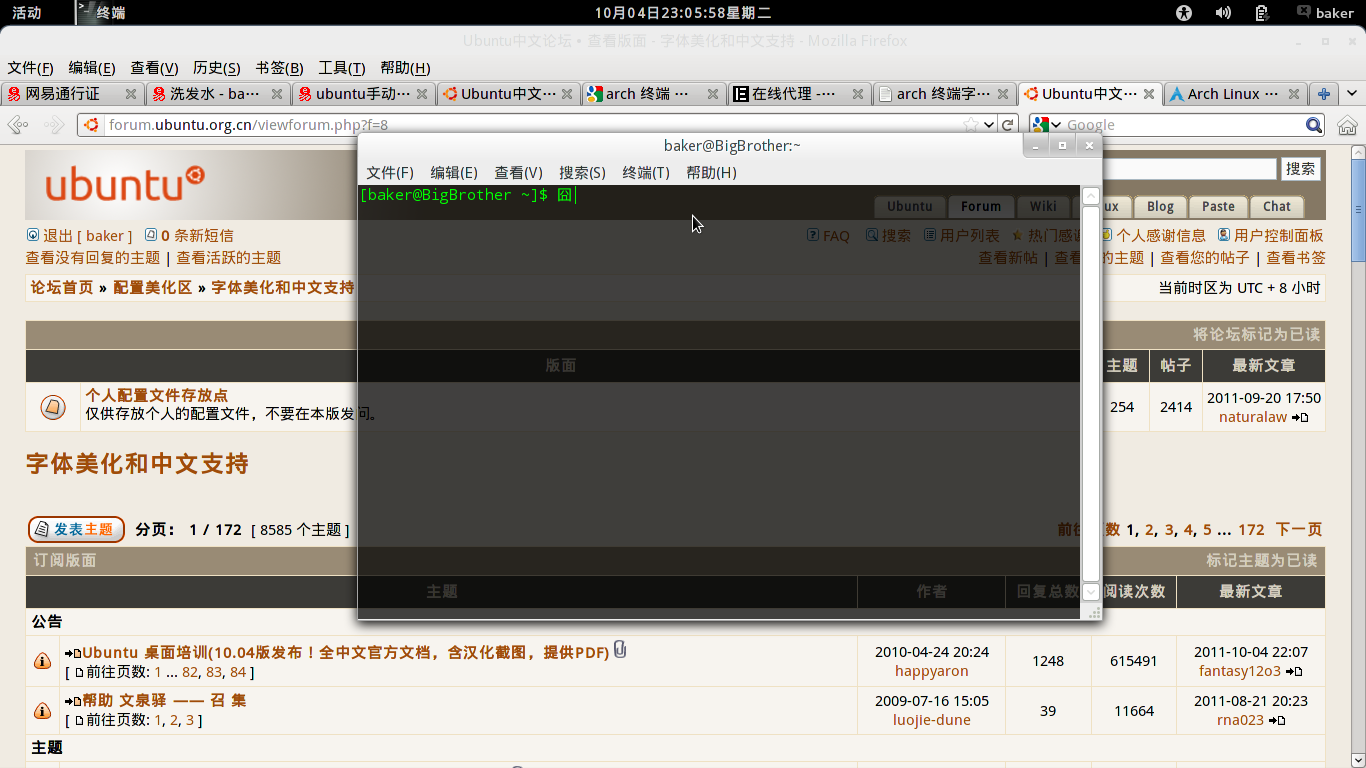Click 将论坛标记为已读 link
Viewport: 1366px width, 768px height.
pos(1257,334)
